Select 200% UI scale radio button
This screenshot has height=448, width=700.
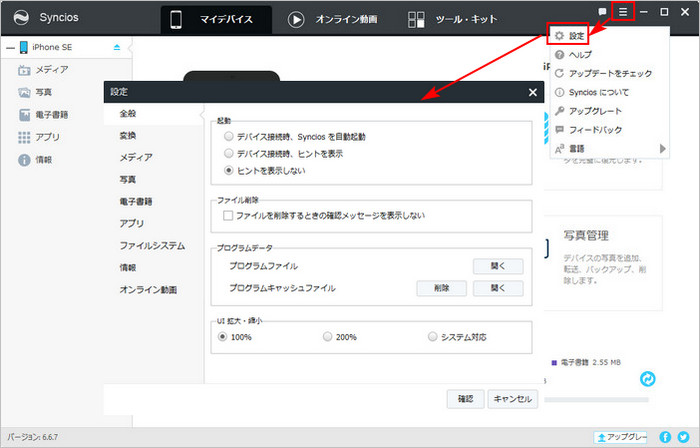click(x=328, y=336)
